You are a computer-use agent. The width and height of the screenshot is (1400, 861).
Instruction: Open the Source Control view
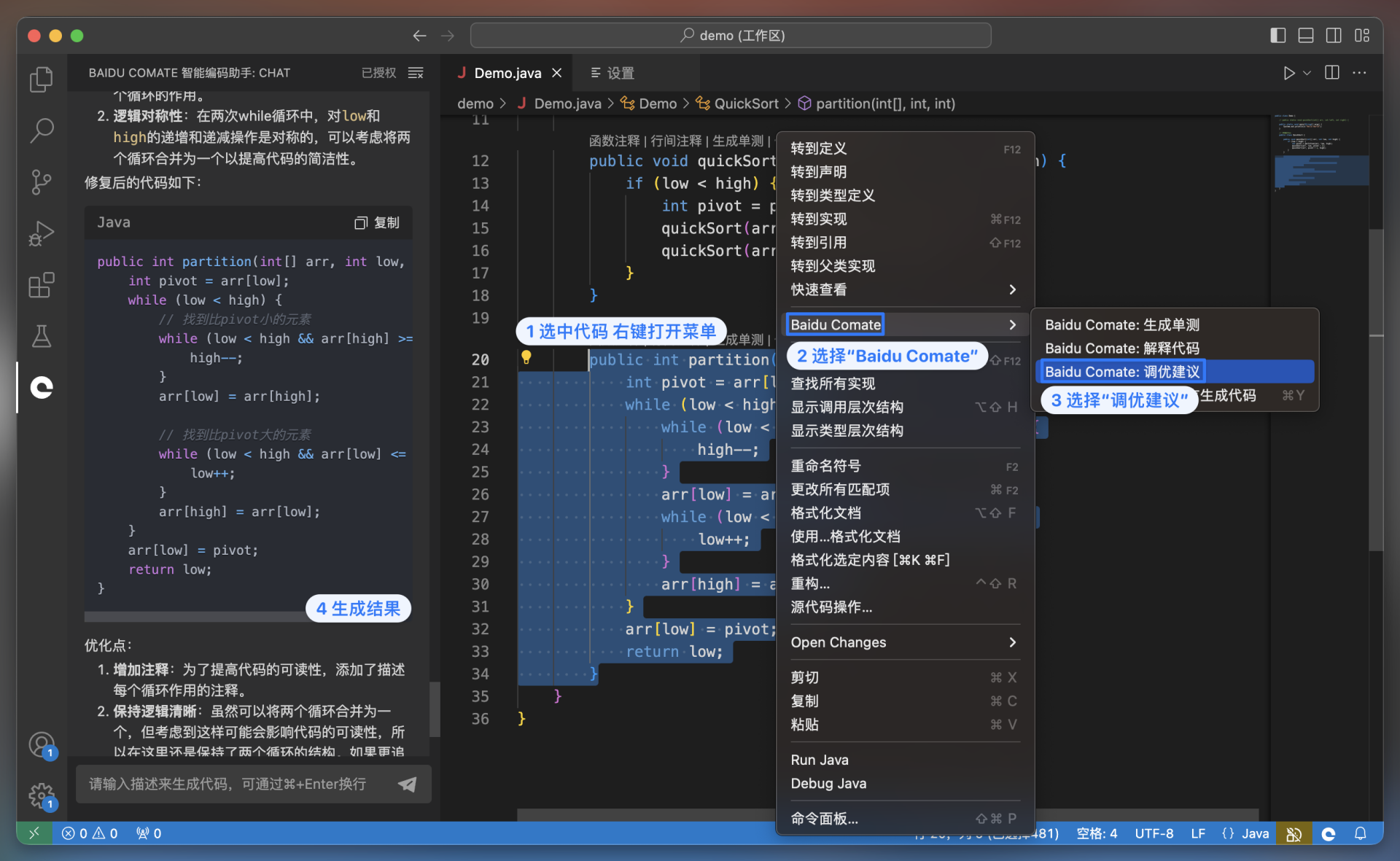pyautogui.click(x=42, y=182)
